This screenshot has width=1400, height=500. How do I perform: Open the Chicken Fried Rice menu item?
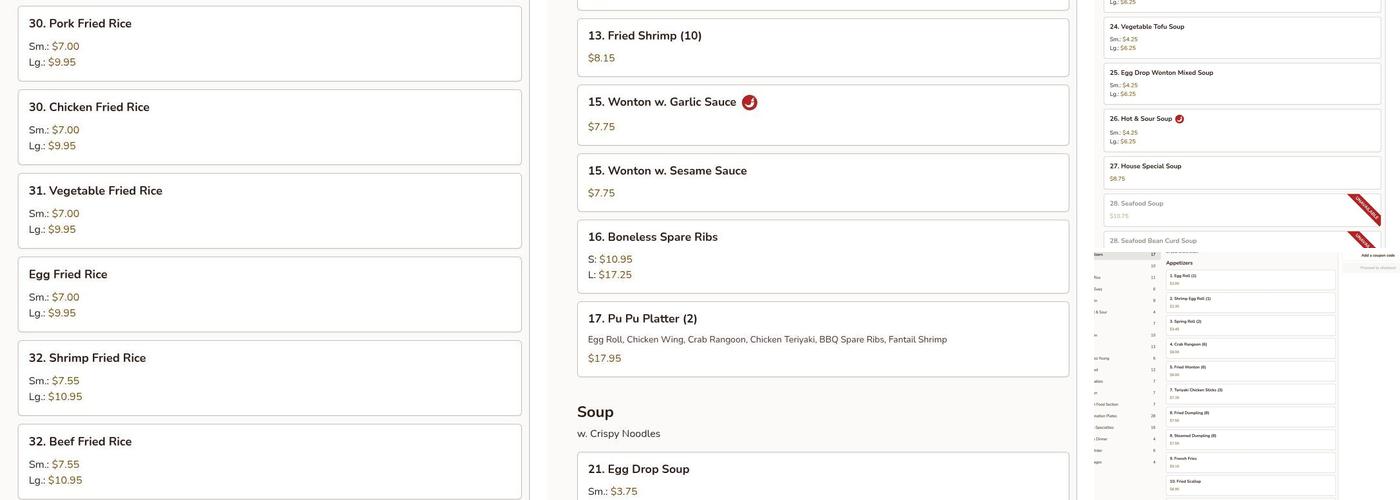269,127
